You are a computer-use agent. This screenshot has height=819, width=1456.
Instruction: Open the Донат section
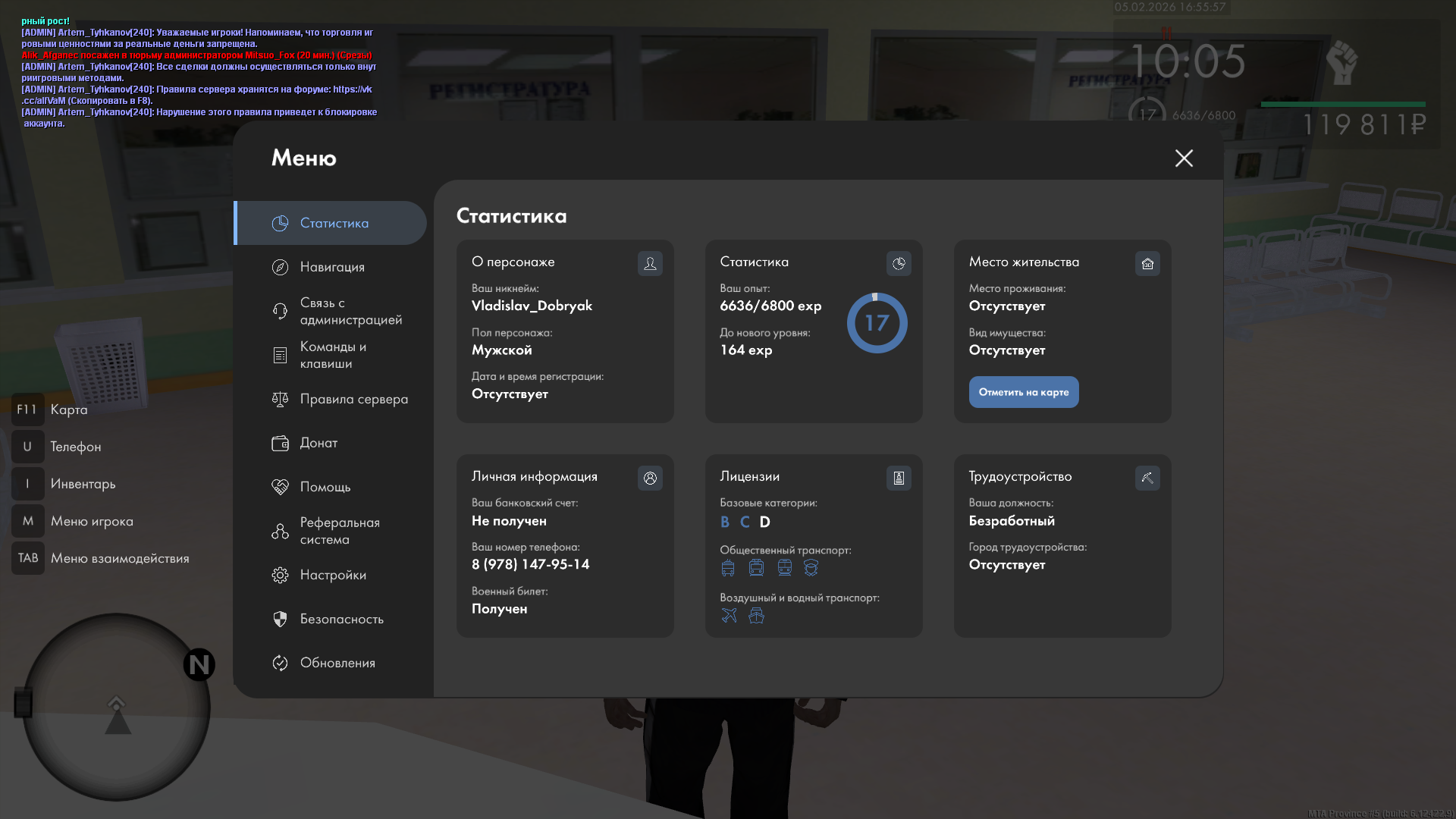[x=318, y=443]
